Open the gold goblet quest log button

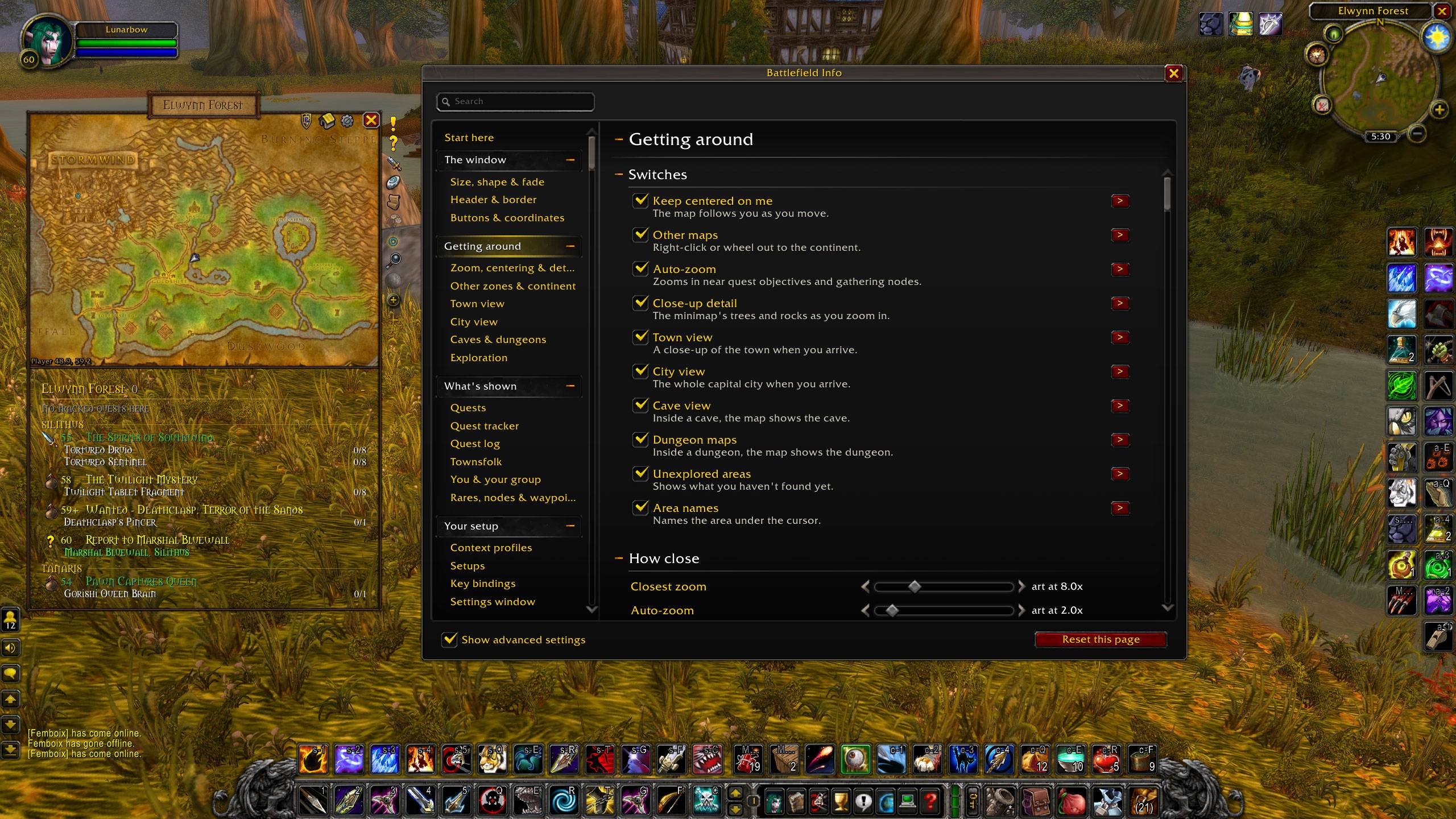(x=841, y=802)
